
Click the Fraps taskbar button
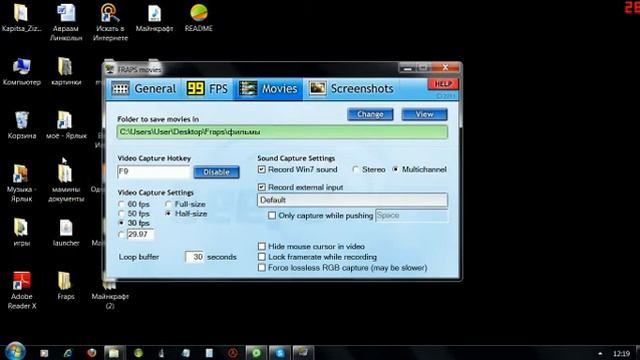pyautogui.click(x=303, y=353)
